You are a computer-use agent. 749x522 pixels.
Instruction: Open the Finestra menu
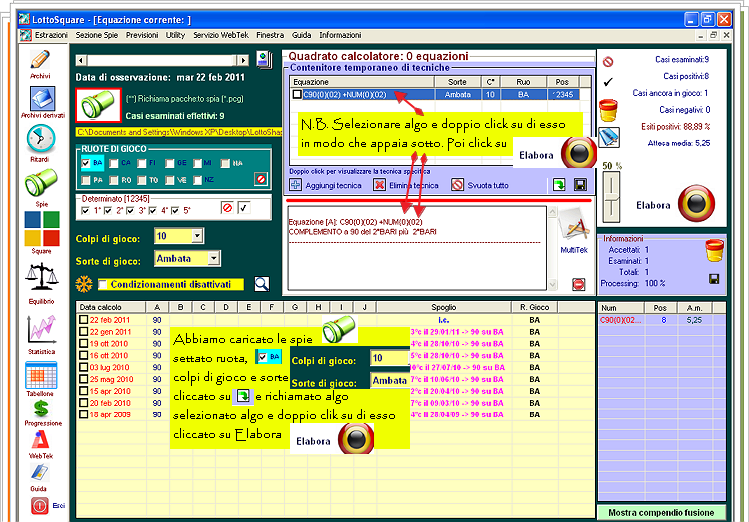[270, 35]
